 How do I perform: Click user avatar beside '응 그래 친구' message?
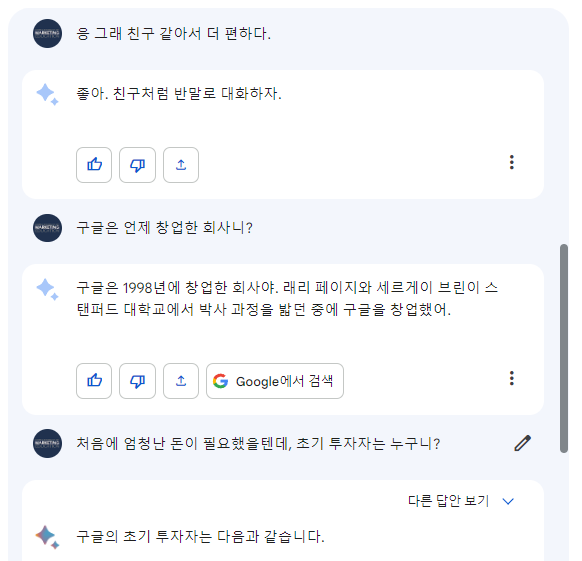pyautogui.click(x=48, y=33)
